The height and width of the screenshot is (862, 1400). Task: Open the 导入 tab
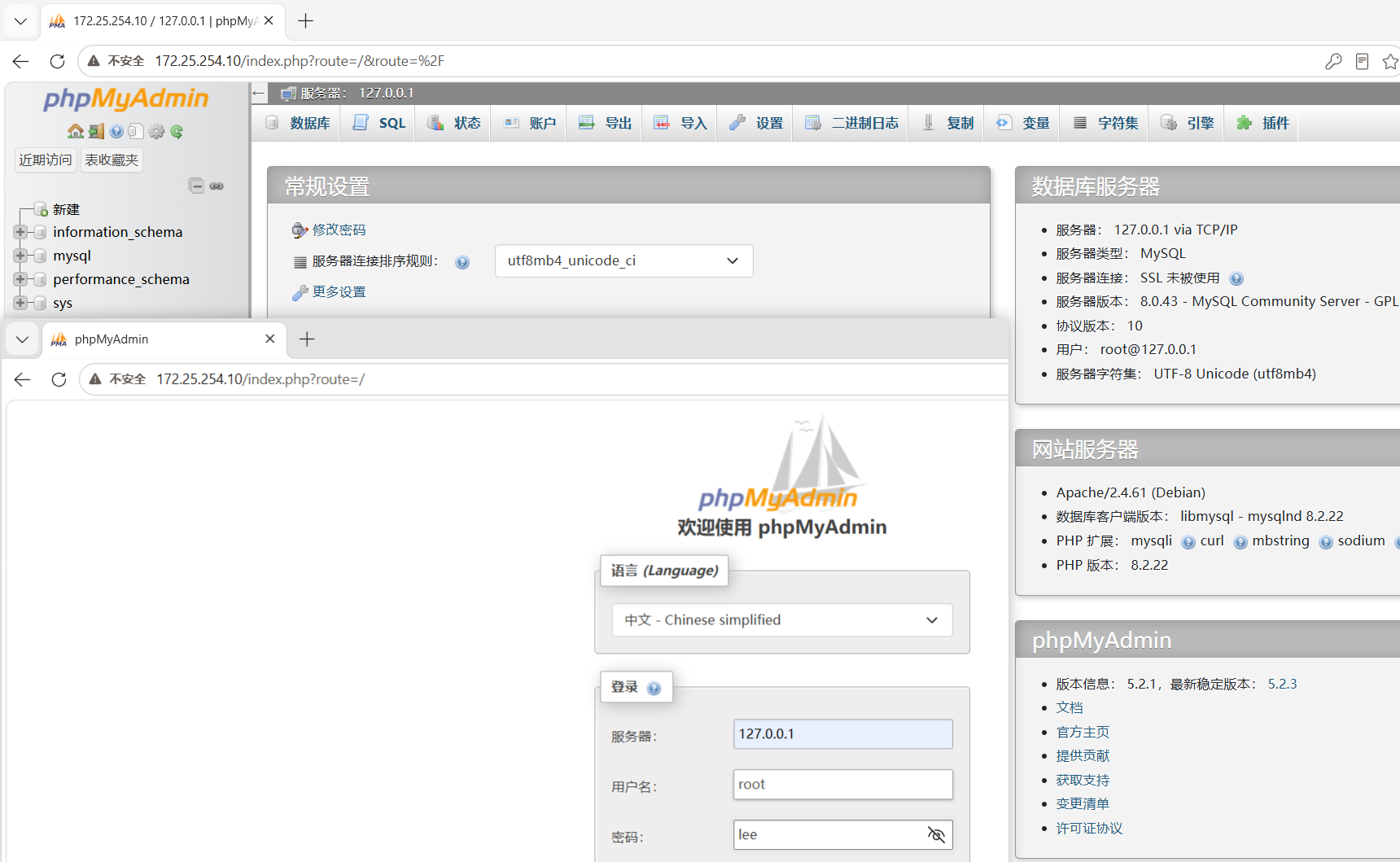click(x=680, y=123)
